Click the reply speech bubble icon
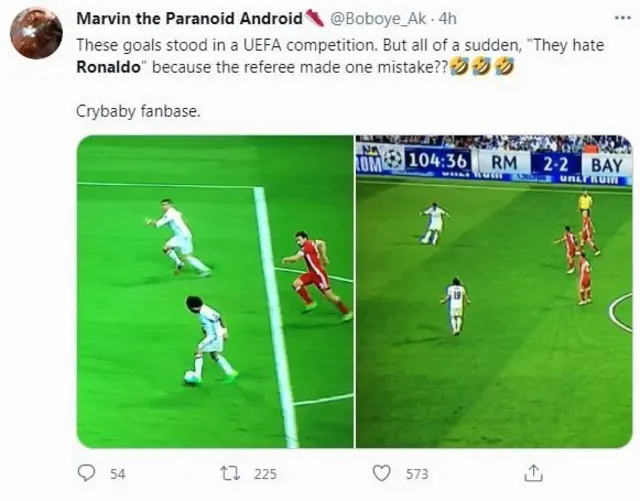The width and height of the screenshot is (640, 501). tap(86, 473)
